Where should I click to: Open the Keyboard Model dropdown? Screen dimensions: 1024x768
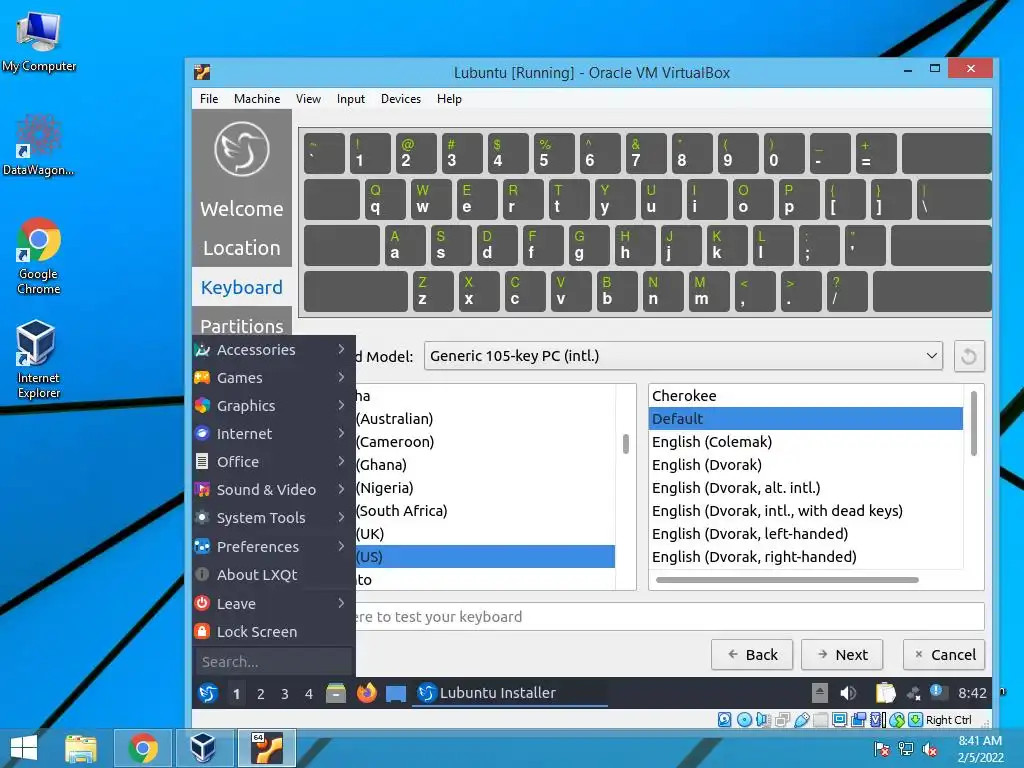click(x=683, y=356)
